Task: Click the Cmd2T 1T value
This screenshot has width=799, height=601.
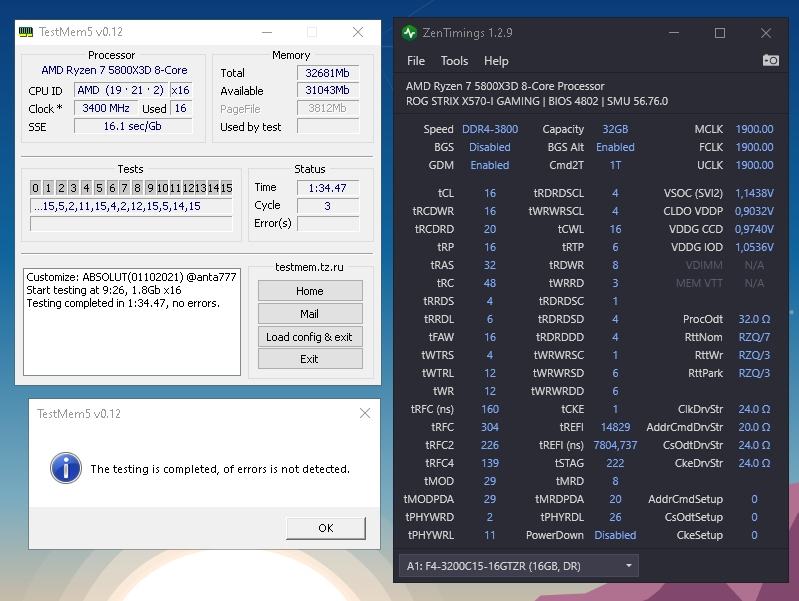Action: (x=615, y=165)
